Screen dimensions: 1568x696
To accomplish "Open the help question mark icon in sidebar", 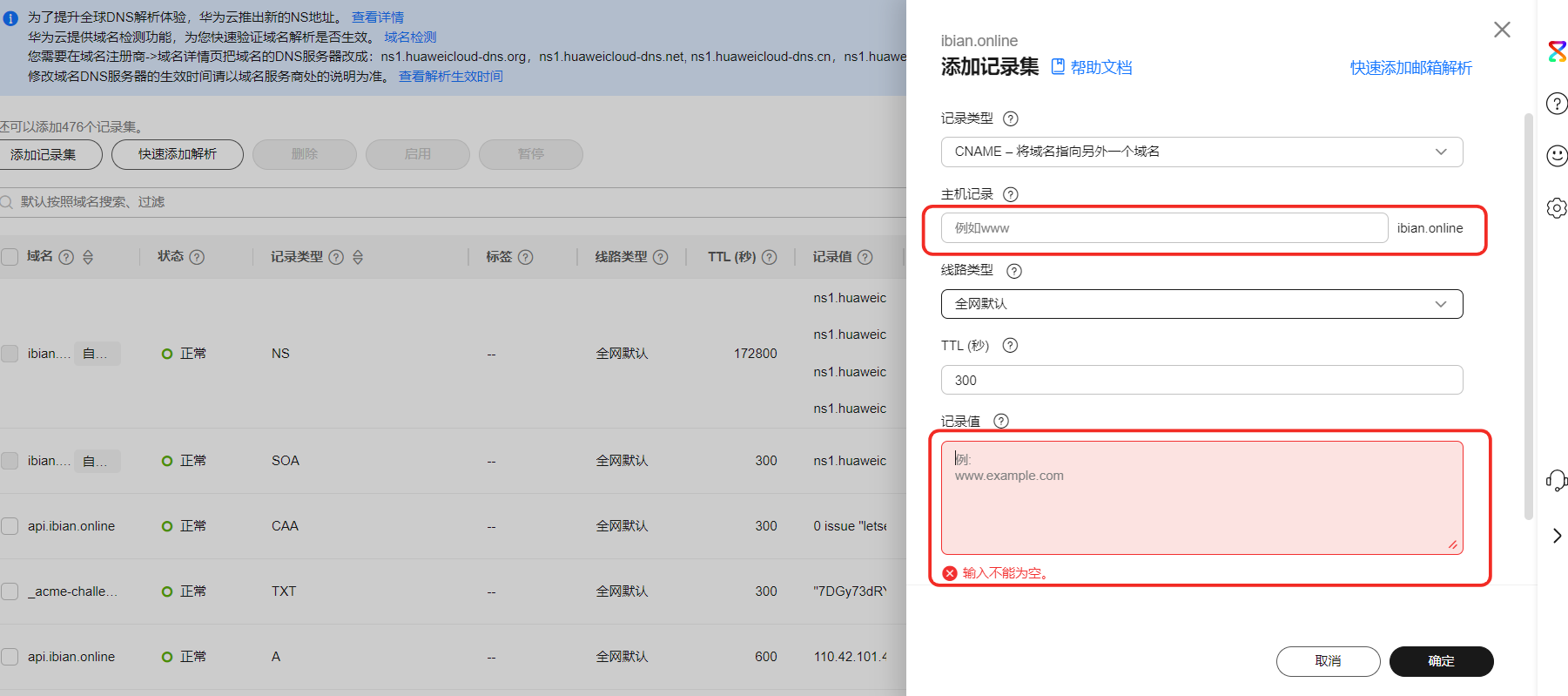I will (x=1557, y=104).
